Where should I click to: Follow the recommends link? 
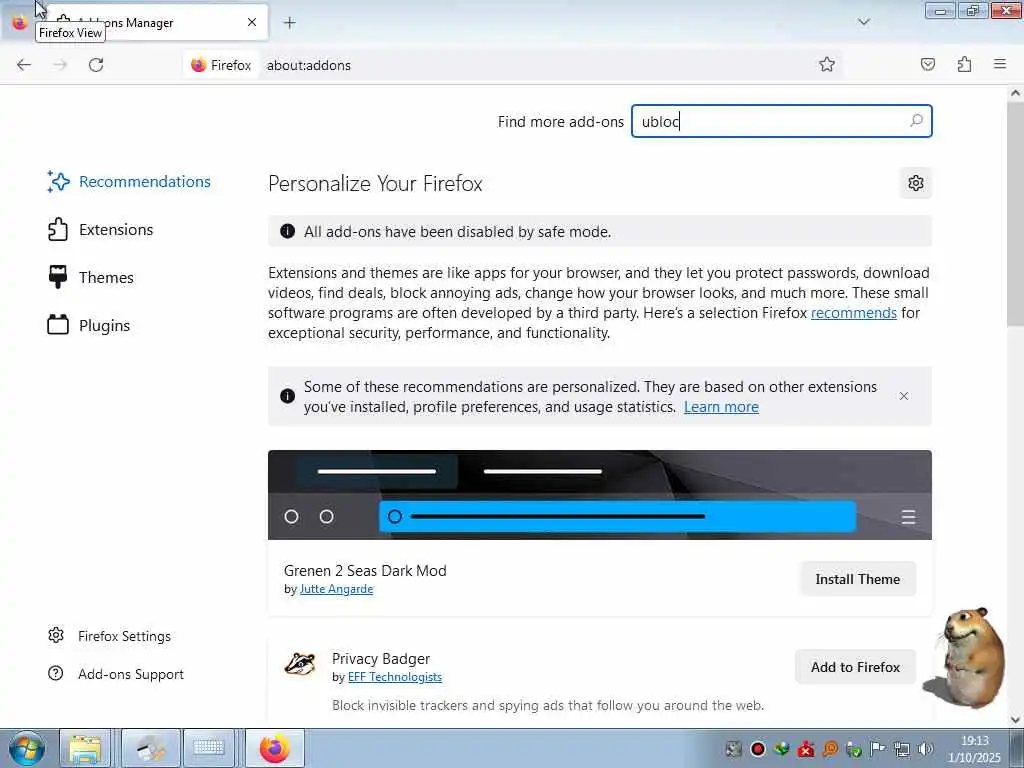[854, 313]
